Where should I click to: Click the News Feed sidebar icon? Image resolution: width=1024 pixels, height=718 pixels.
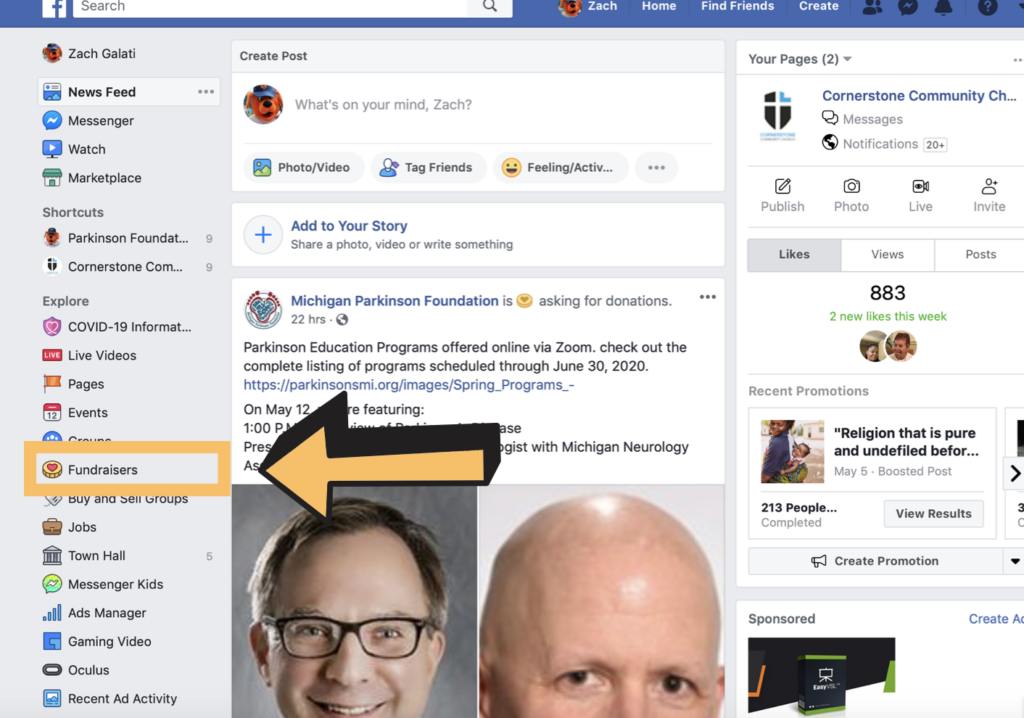(52, 92)
